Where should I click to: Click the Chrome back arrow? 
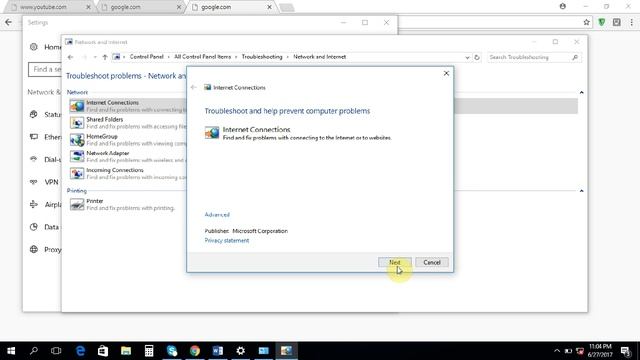pyautogui.click(x=9, y=22)
